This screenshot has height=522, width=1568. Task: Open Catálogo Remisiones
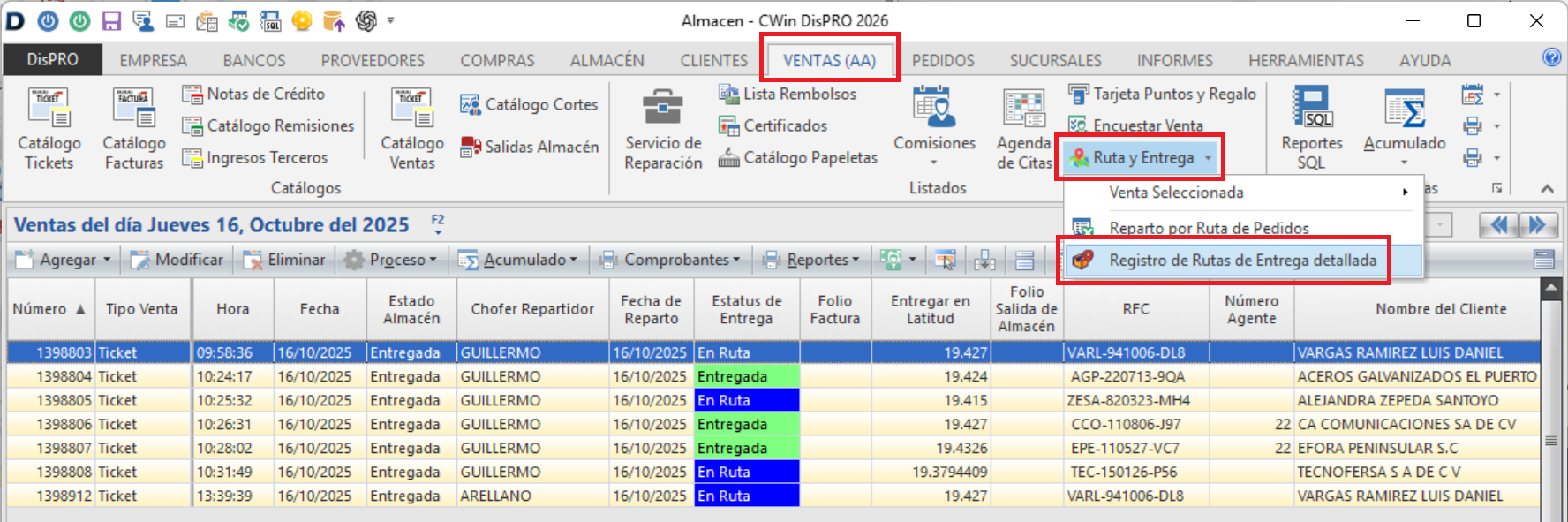click(x=268, y=125)
